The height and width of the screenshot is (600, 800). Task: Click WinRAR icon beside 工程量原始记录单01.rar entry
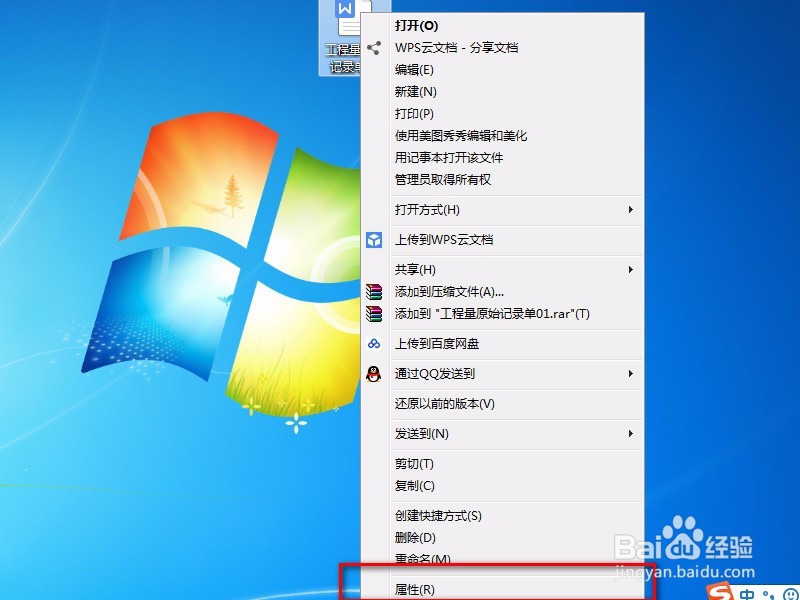pyautogui.click(x=374, y=314)
